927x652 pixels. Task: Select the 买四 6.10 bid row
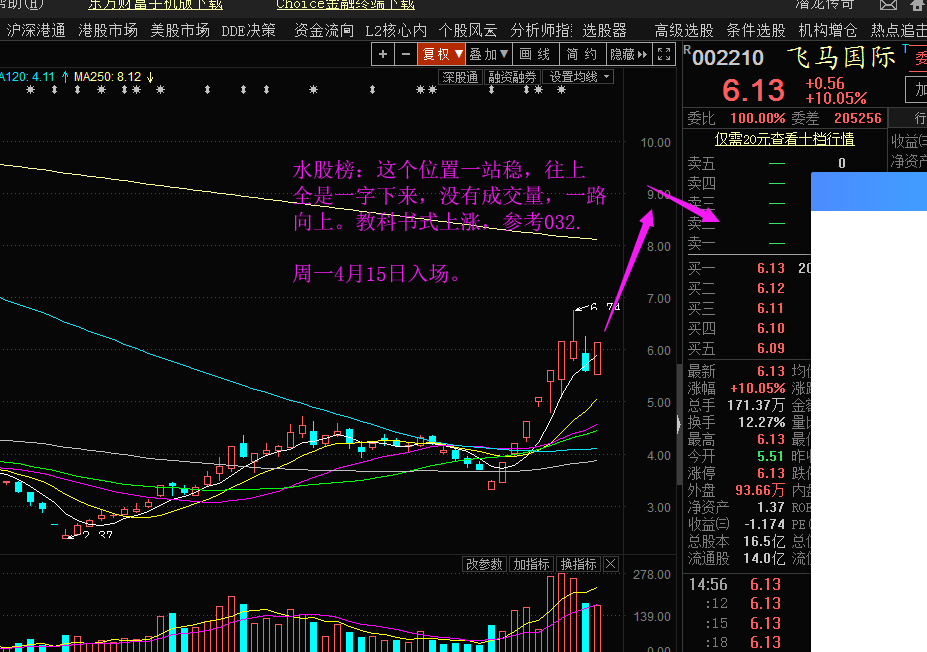tap(748, 329)
